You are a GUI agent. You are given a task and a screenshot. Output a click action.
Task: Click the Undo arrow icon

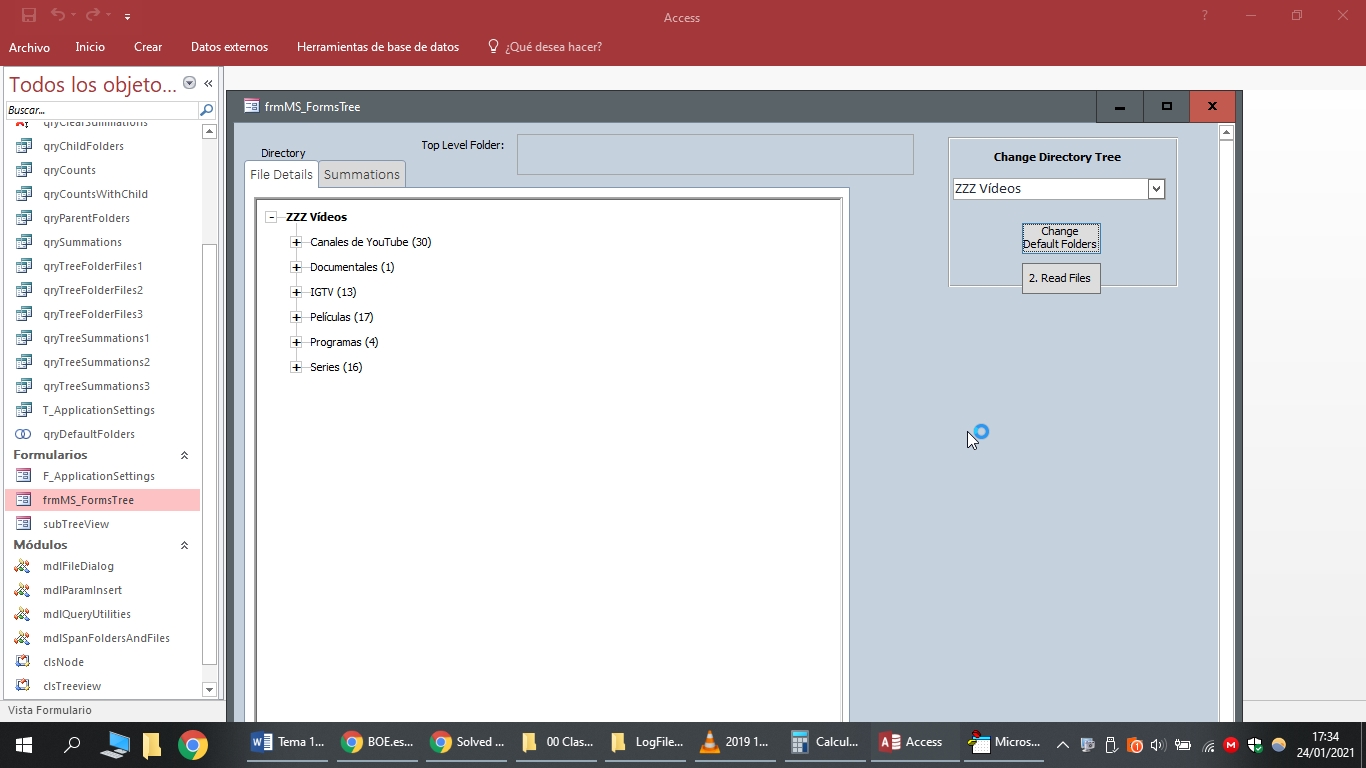click(x=57, y=16)
